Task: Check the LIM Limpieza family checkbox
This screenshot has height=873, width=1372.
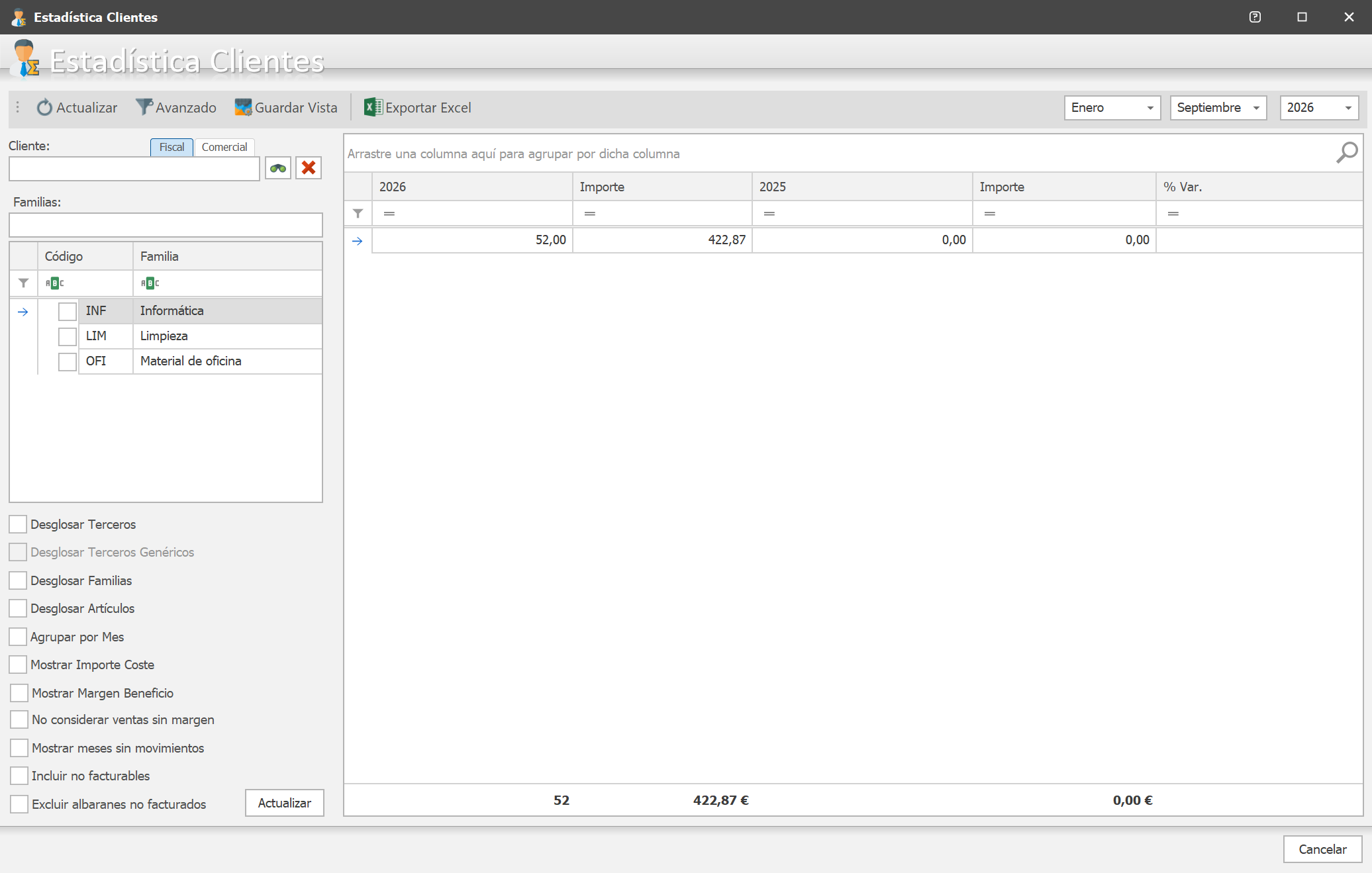Action: click(68, 336)
